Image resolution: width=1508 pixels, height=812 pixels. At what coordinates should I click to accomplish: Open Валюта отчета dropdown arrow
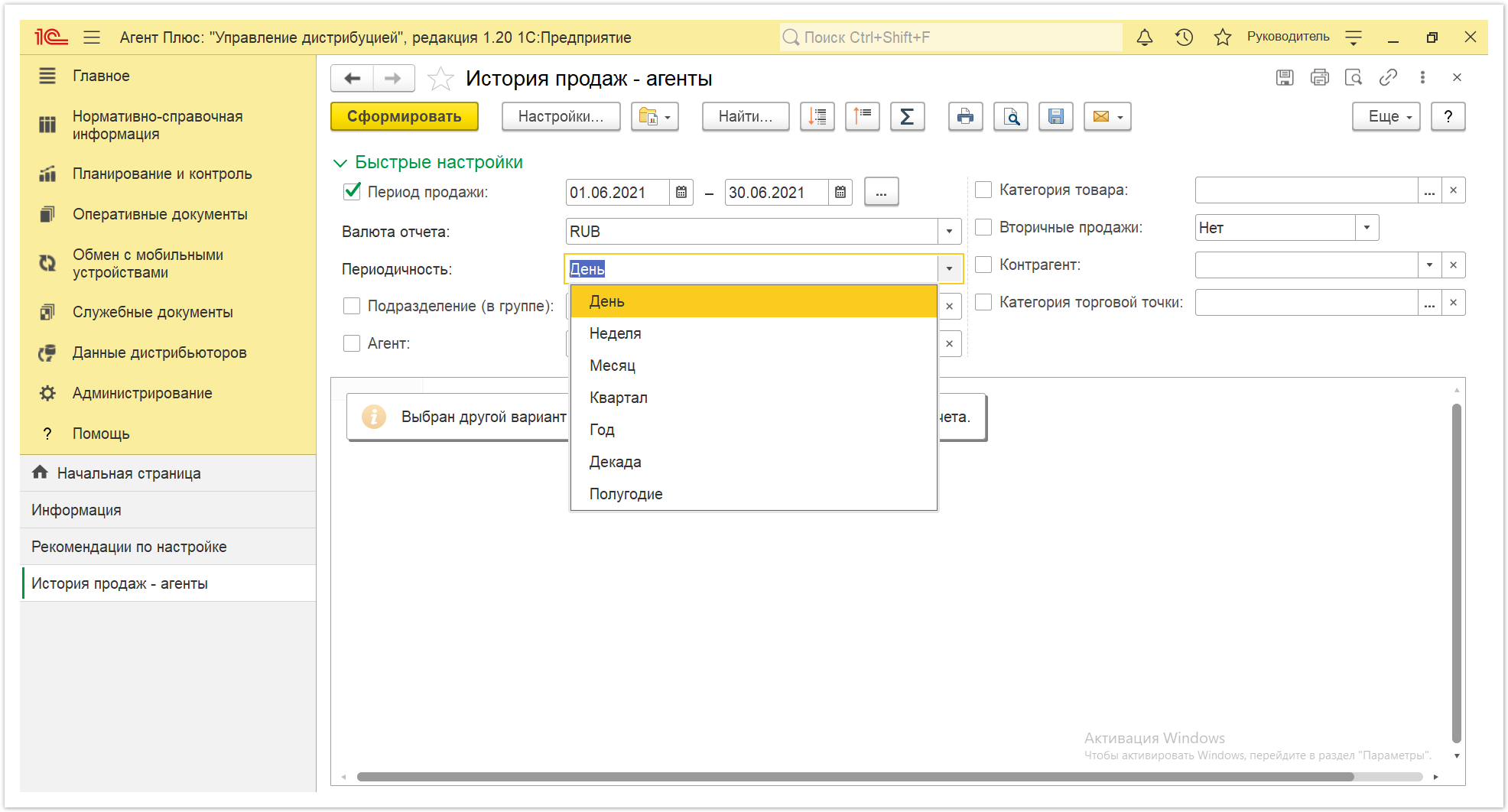click(949, 231)
